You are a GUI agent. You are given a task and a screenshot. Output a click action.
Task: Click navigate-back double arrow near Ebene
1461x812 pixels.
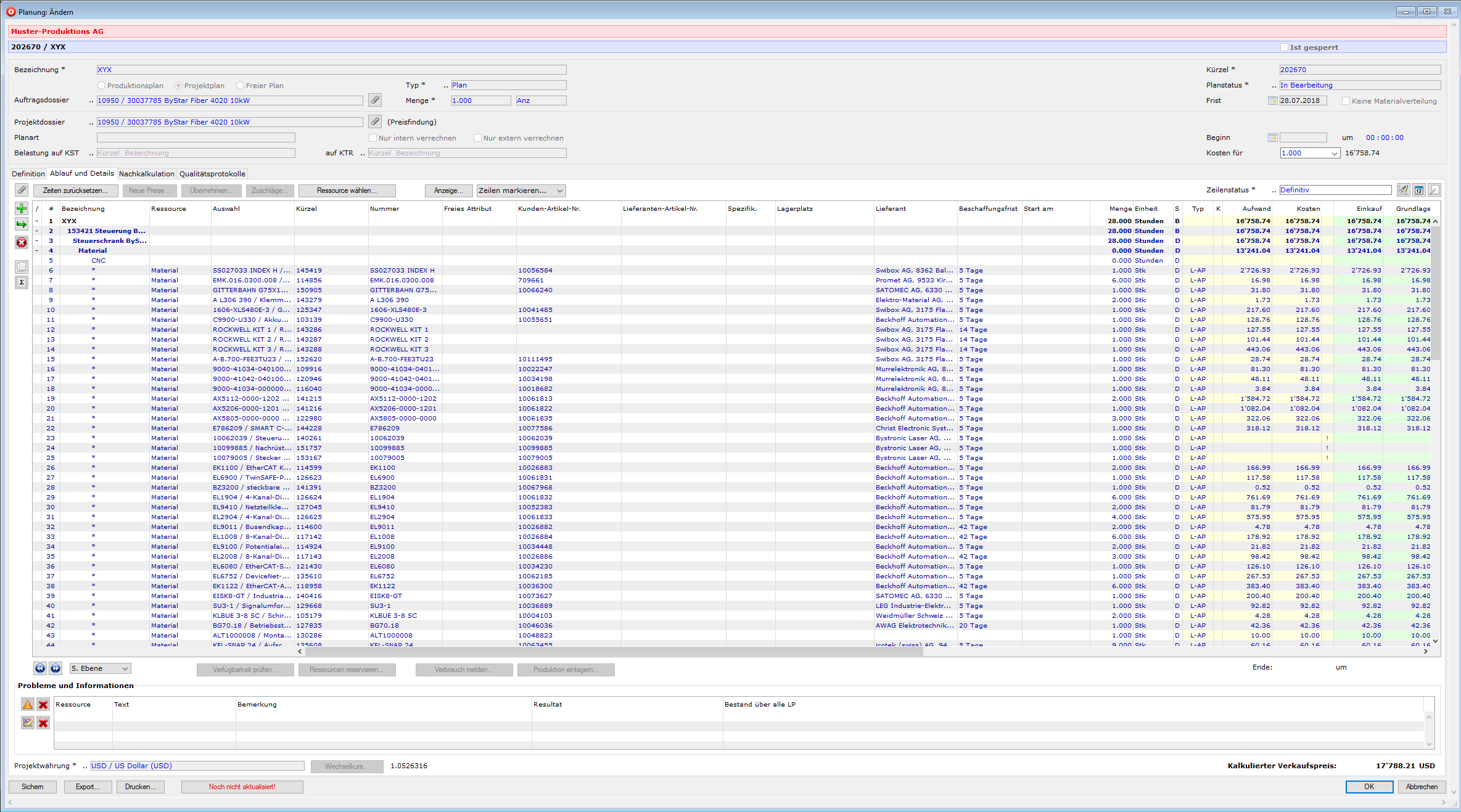coord(40,668)
